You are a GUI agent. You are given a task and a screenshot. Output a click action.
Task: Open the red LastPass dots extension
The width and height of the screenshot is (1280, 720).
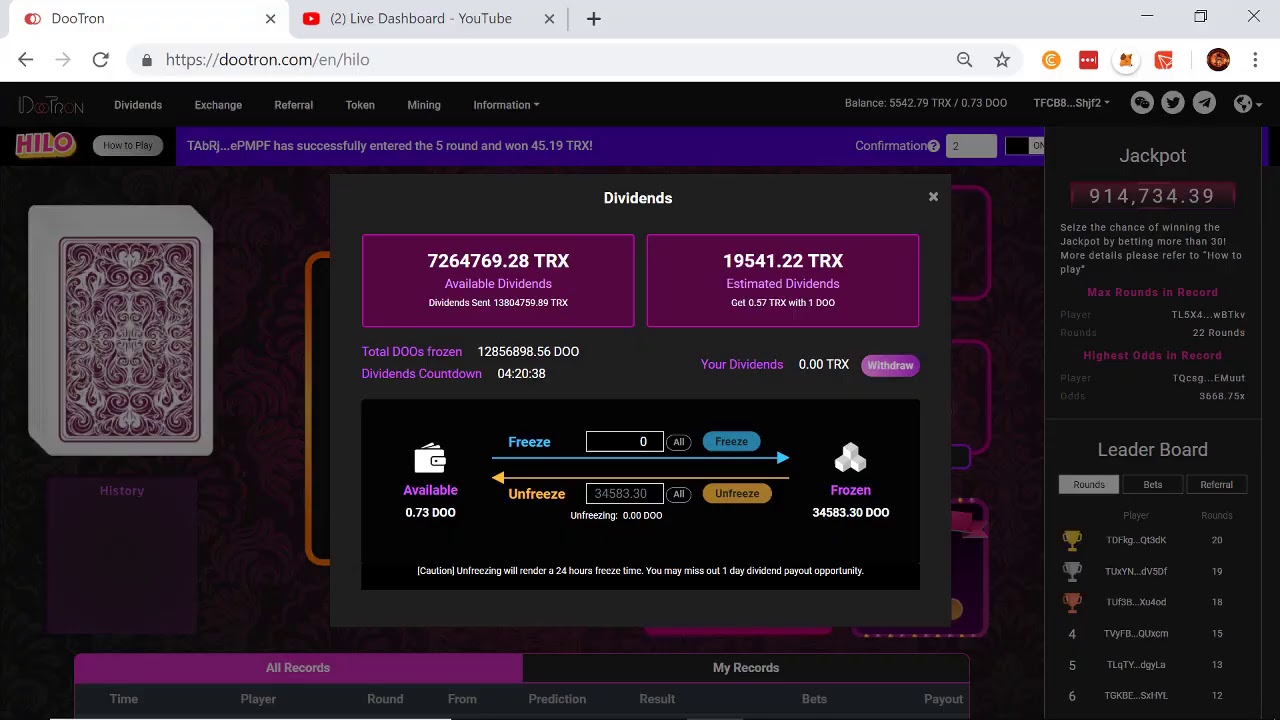coord(1088,60)
